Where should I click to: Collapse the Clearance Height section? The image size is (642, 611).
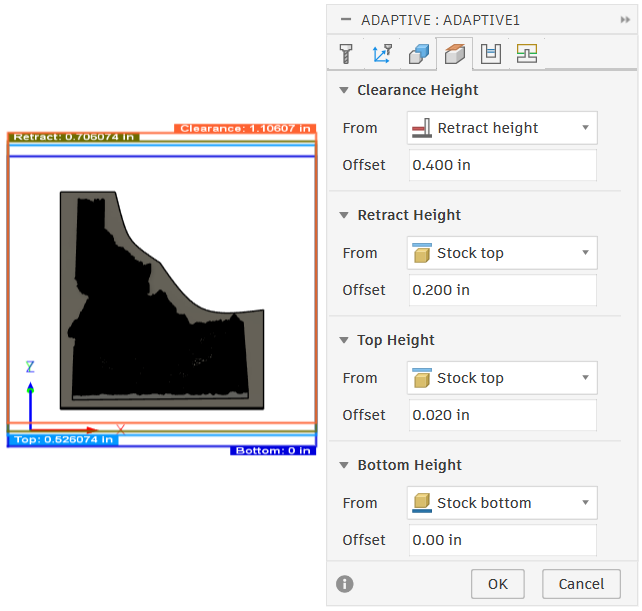(344, 90)
